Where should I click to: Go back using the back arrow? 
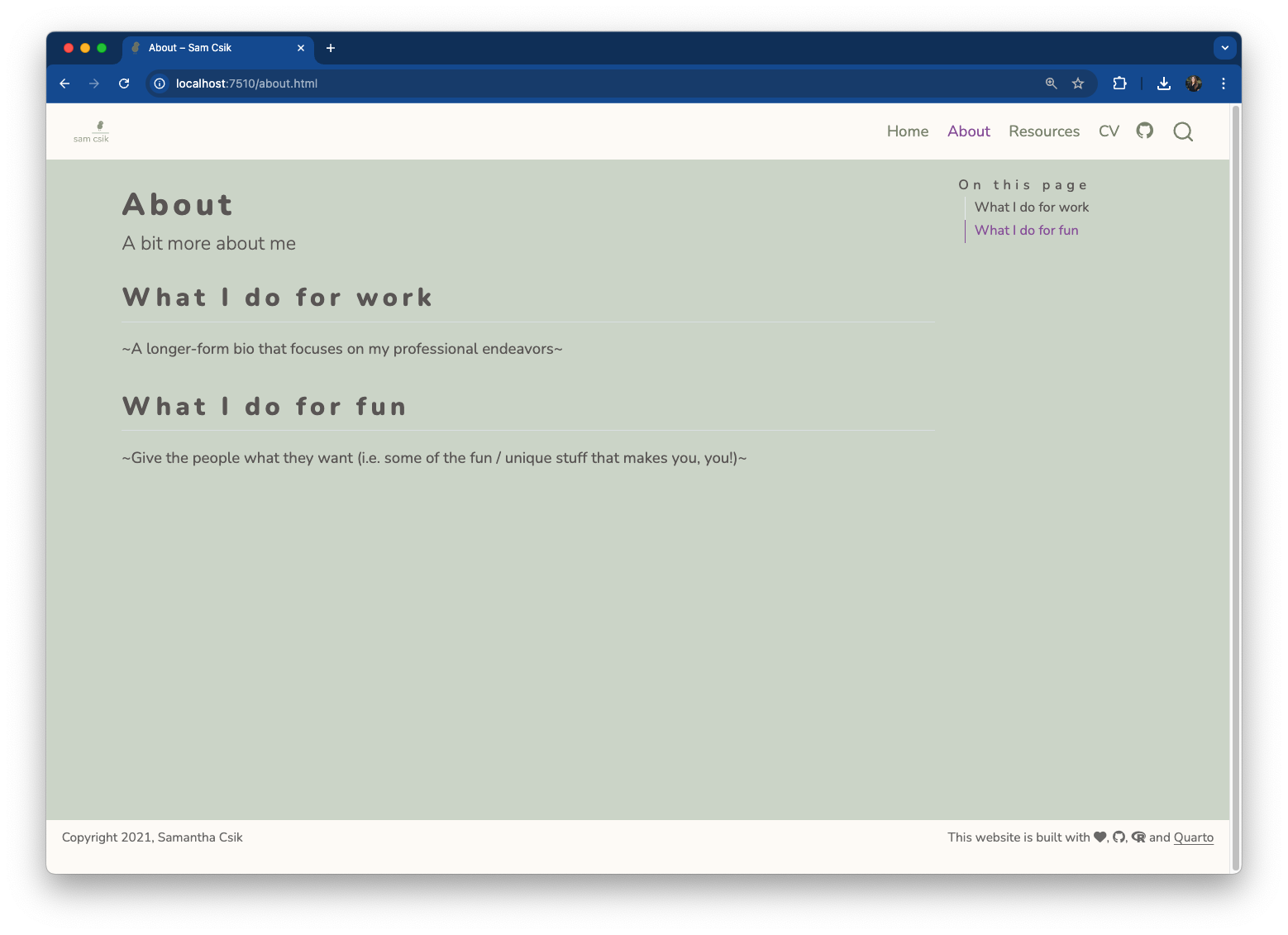64,83
